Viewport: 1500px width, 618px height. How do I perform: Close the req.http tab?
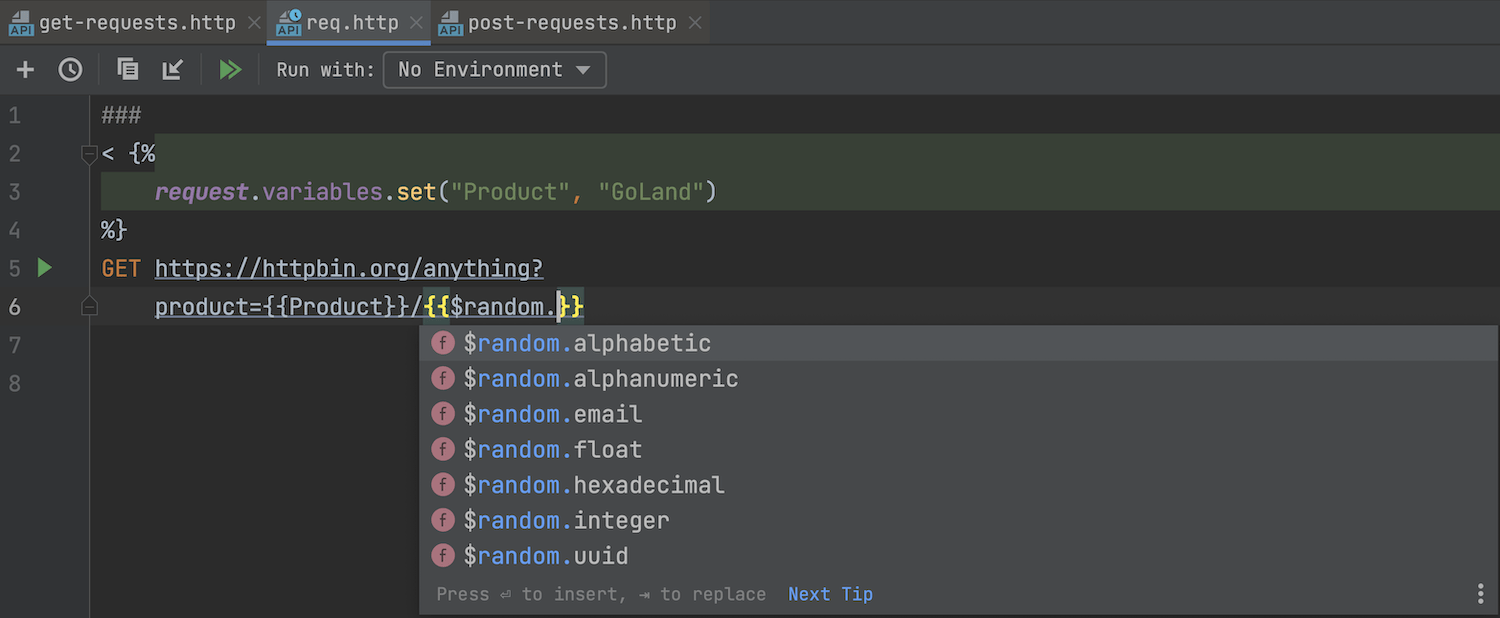coord(416,22)
